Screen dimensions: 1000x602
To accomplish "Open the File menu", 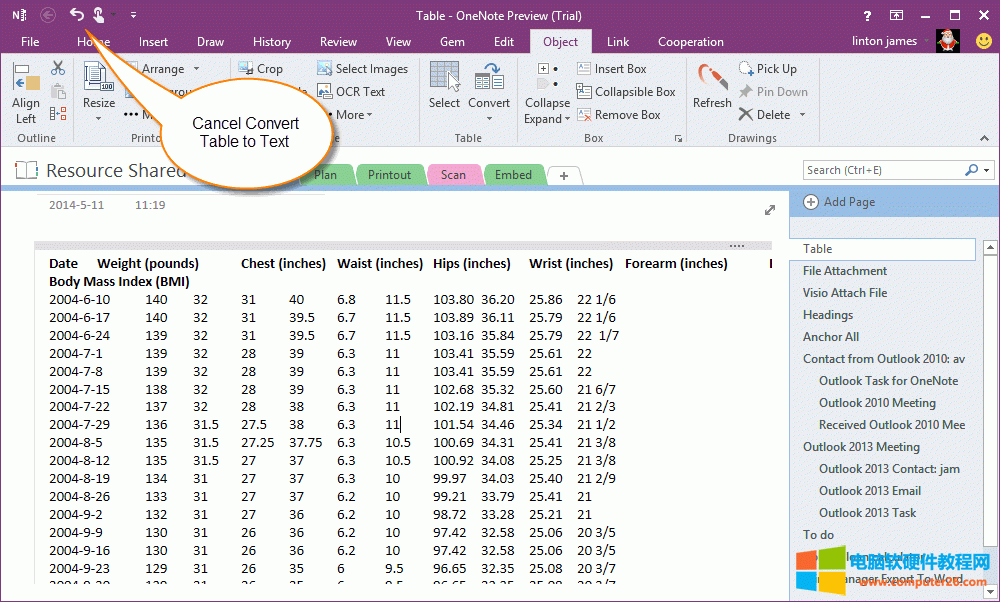I will coord(30,42).
